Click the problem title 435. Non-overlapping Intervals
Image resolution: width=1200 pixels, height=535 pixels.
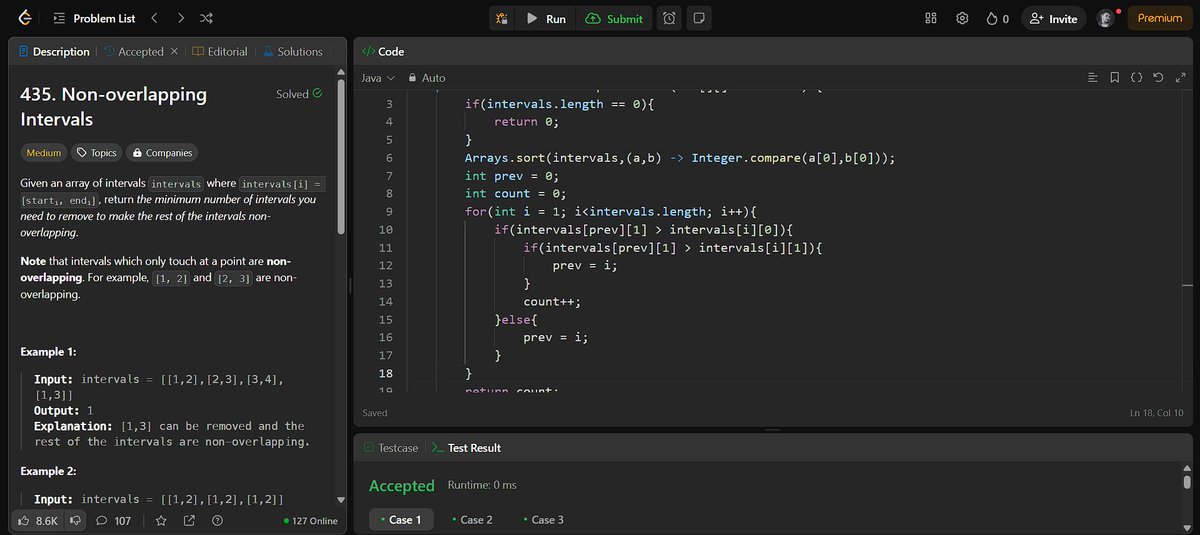tap(113, 107)
